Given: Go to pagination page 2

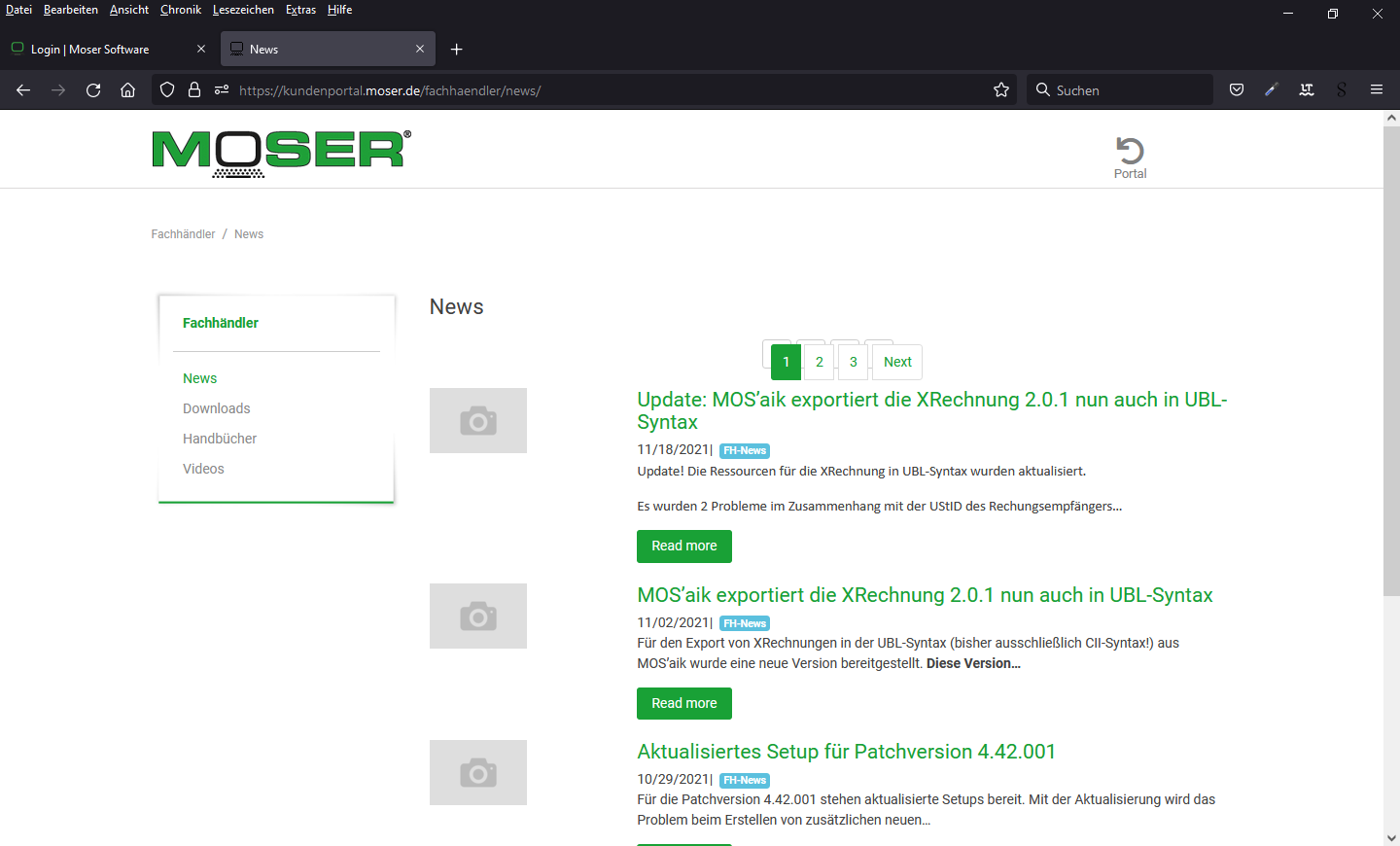Looking at the screenshot, I should [820, 362].
